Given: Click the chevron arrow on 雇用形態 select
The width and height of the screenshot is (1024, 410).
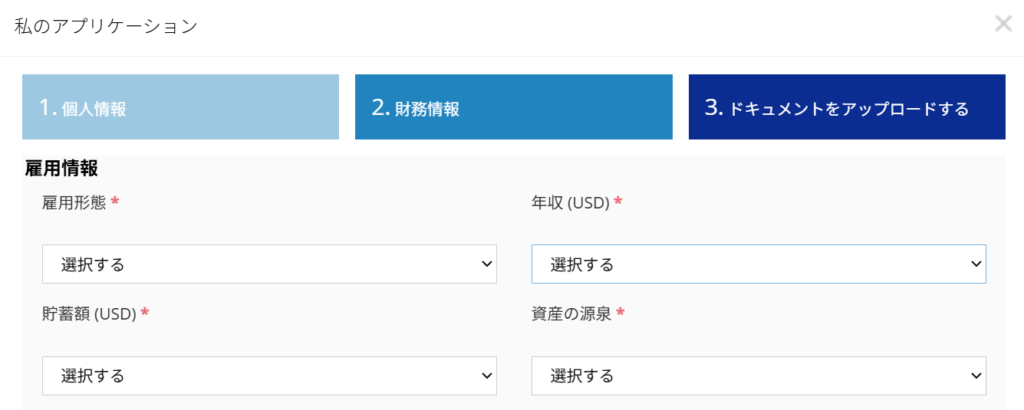Looking at the screenshot, I should pos(487,264).
